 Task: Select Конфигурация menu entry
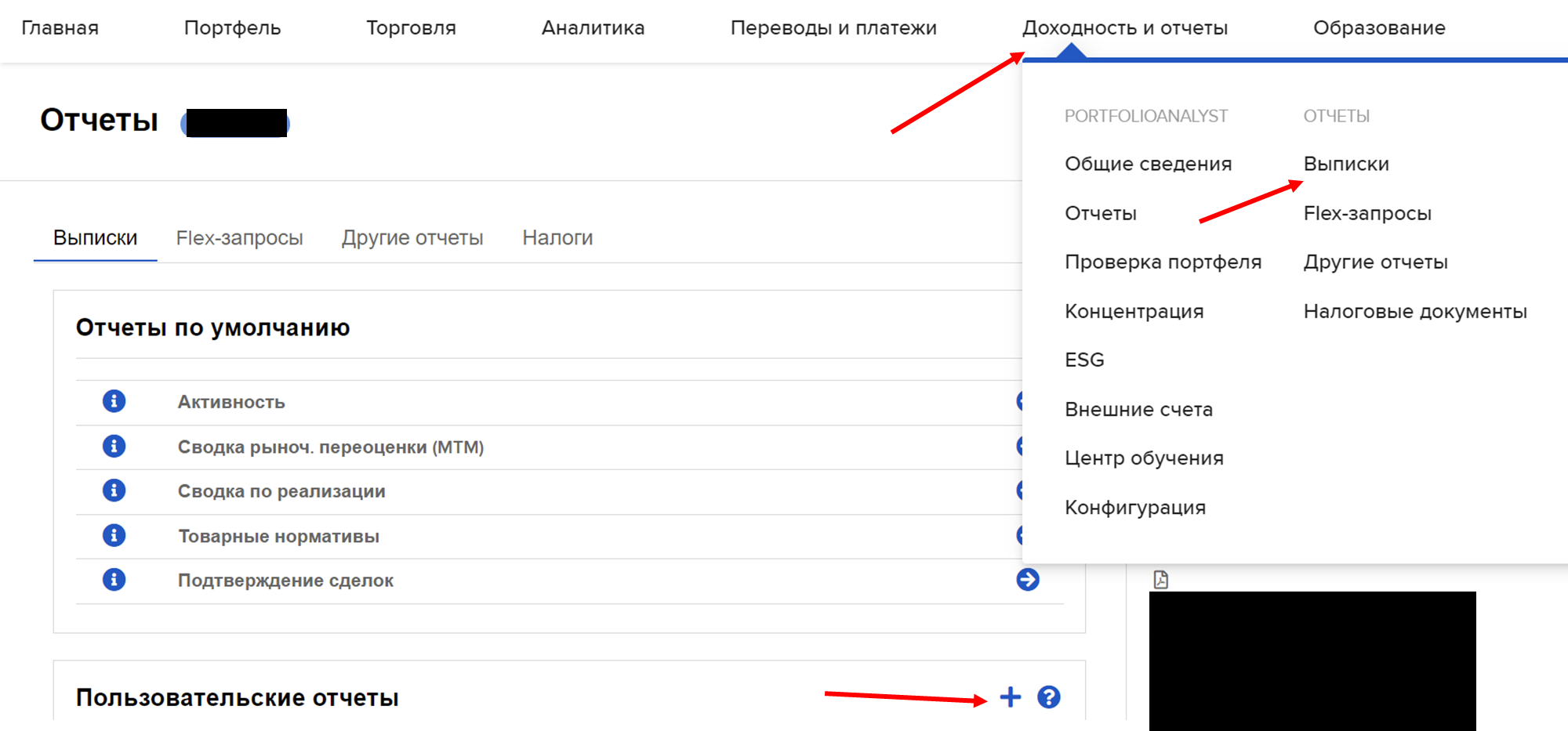(x=1135, y=507)
